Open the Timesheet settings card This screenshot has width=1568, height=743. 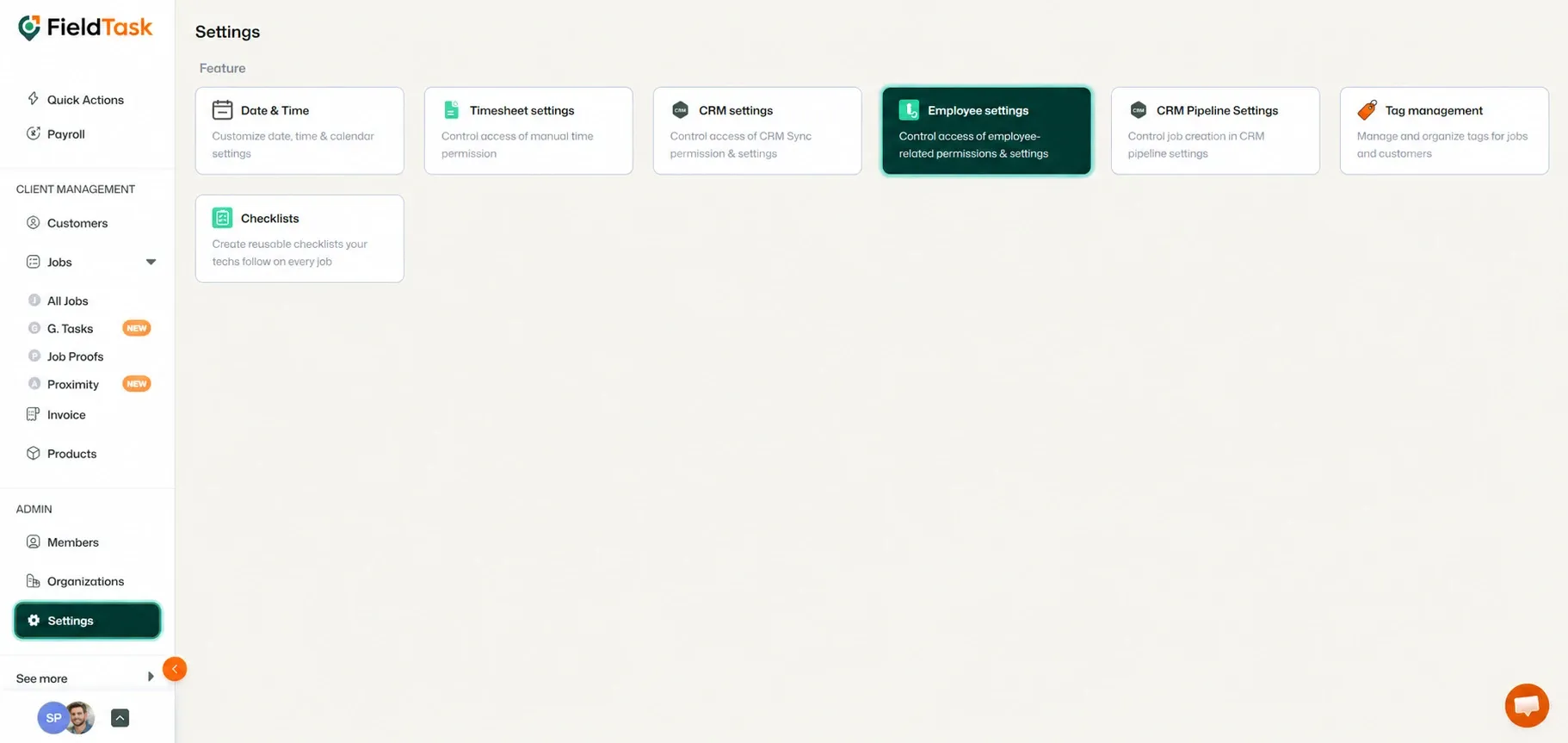(528, 131)
